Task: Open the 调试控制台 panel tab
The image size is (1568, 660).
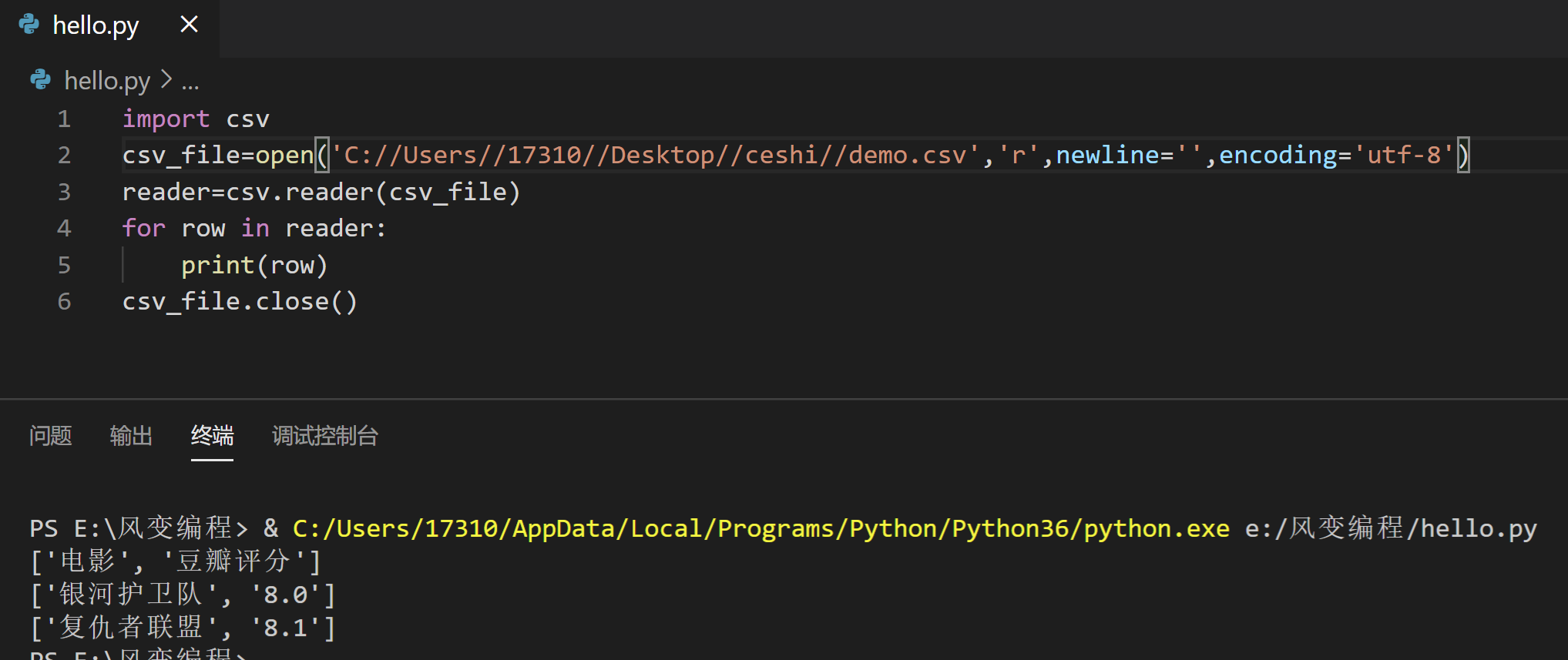Action: click(x=325, y=436)
